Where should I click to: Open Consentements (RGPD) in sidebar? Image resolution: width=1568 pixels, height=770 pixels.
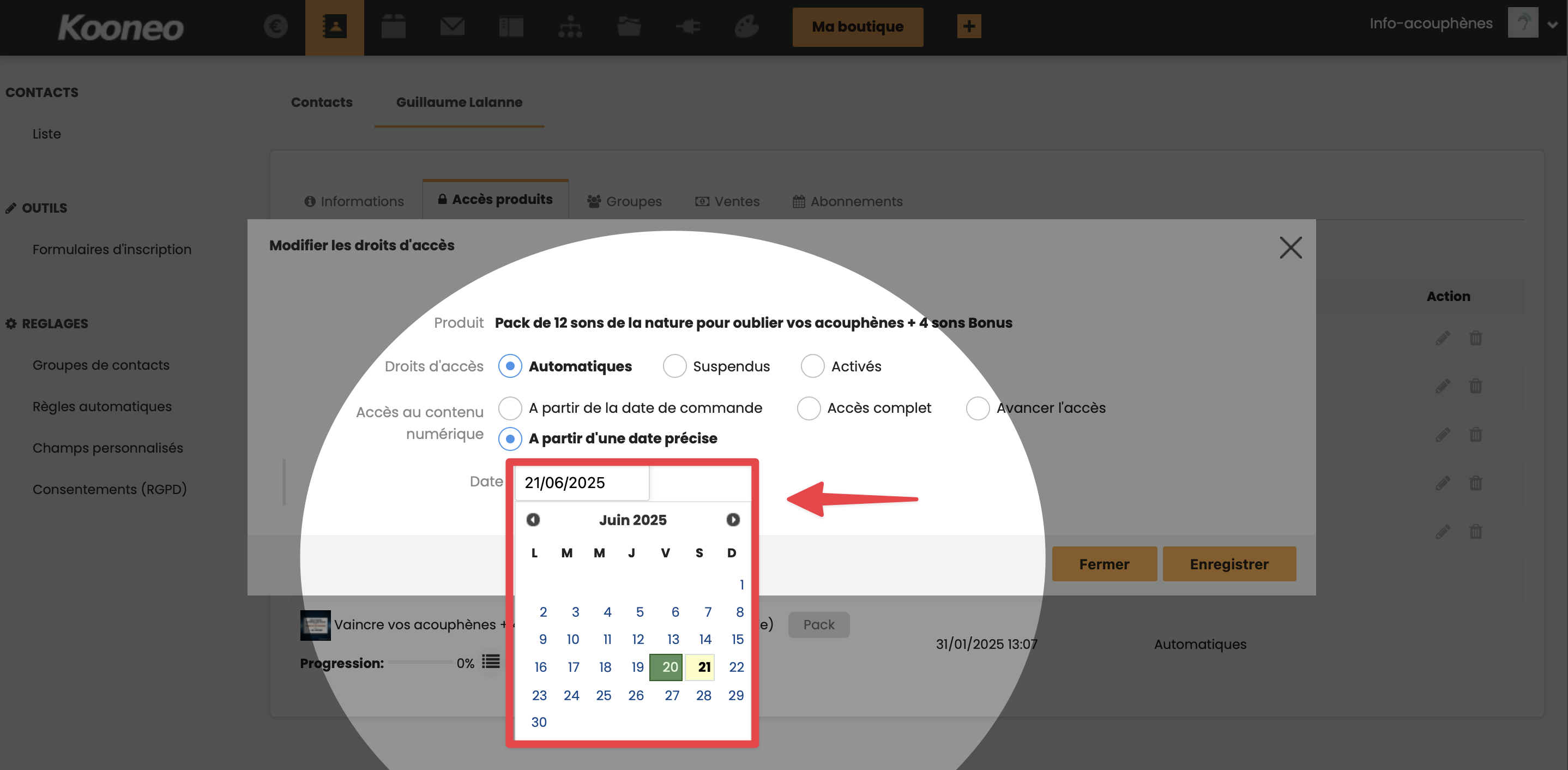point(110,489)
